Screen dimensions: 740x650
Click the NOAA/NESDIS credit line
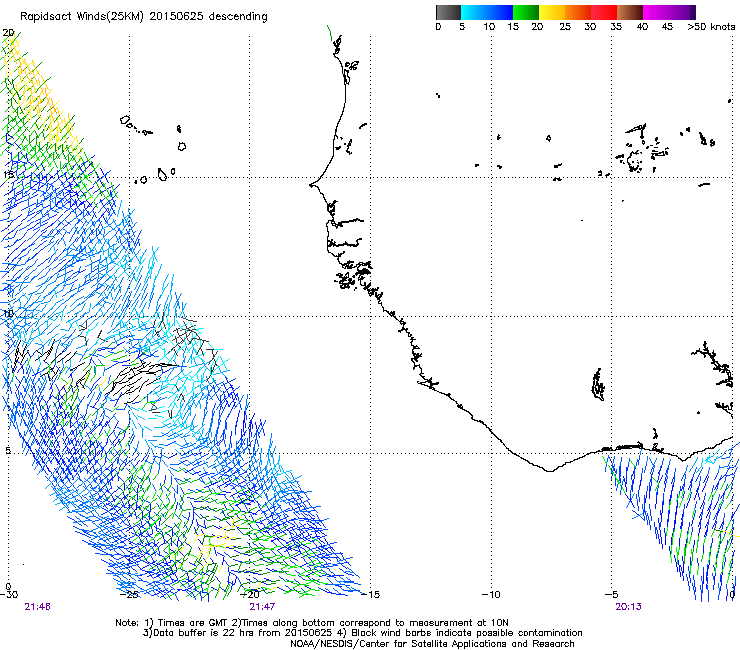(432, 644)
